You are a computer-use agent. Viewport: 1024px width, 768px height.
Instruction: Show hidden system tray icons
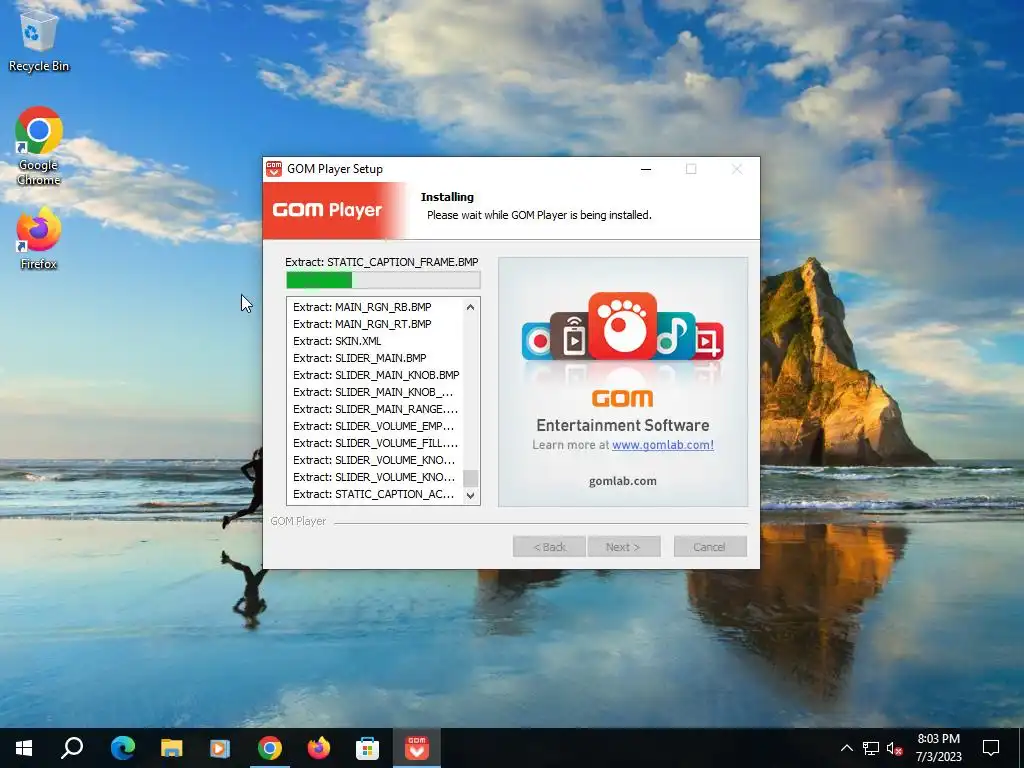[846, 748]
